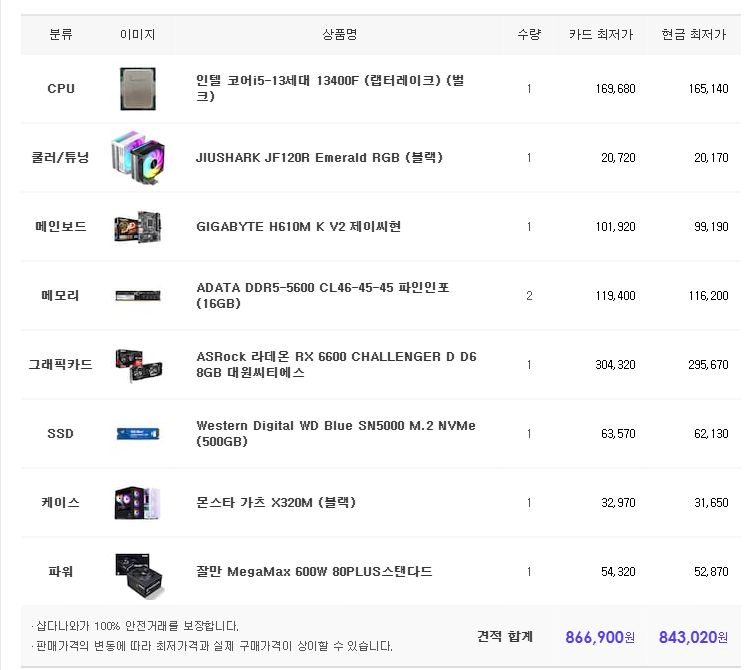750x670 pixels.
Task: Select the 쿨러/튜닝 category cell
Action: click(x=60, y=157)
